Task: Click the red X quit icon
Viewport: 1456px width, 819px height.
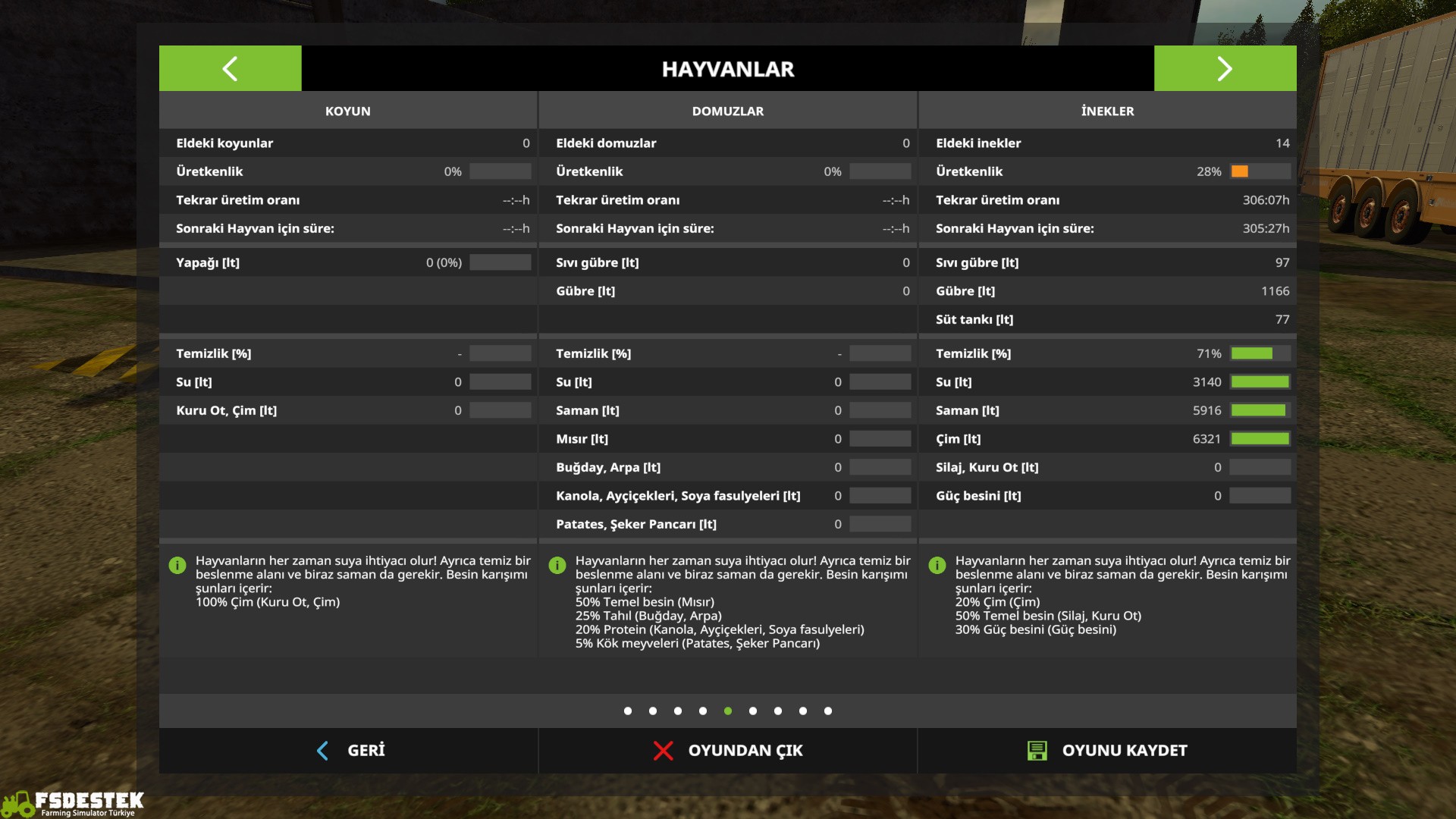Action: pos(663,751)
